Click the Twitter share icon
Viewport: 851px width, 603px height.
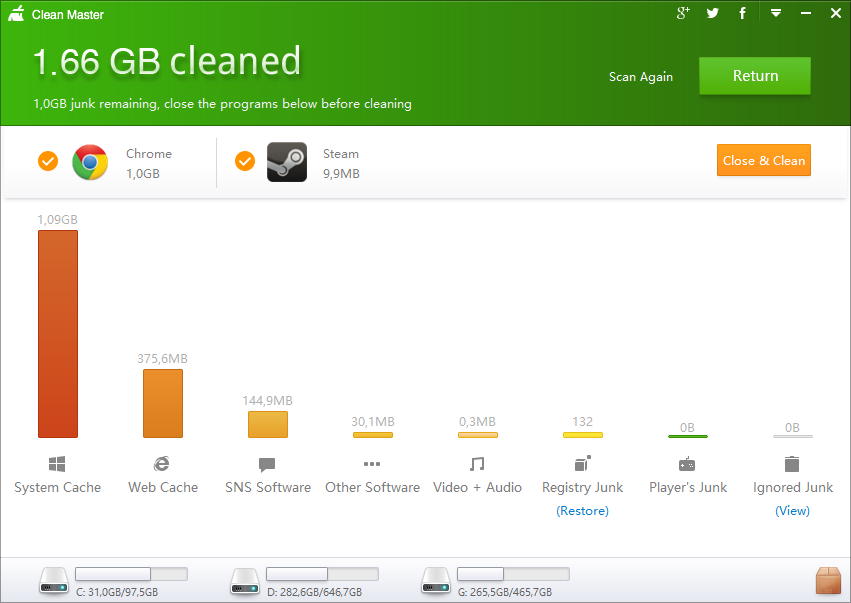(713, 13)
